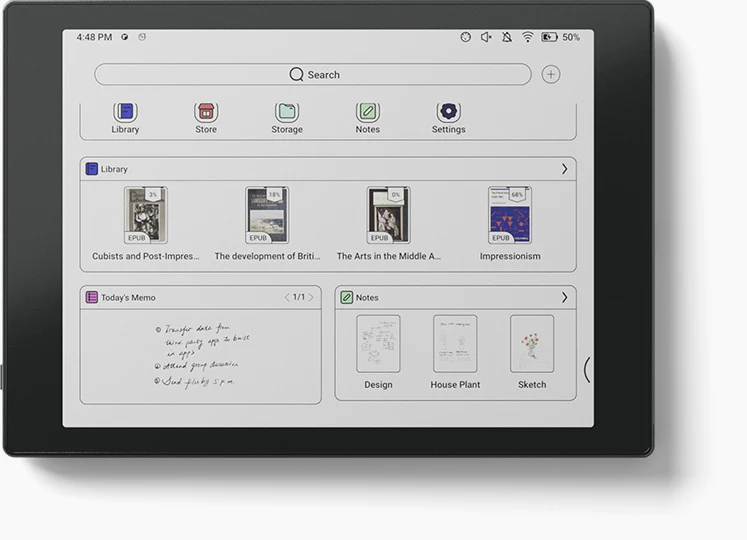The width and height of the screenshot is (747, 540).
Task: Toggle the silenced notification bell
Action: point(507,37)
